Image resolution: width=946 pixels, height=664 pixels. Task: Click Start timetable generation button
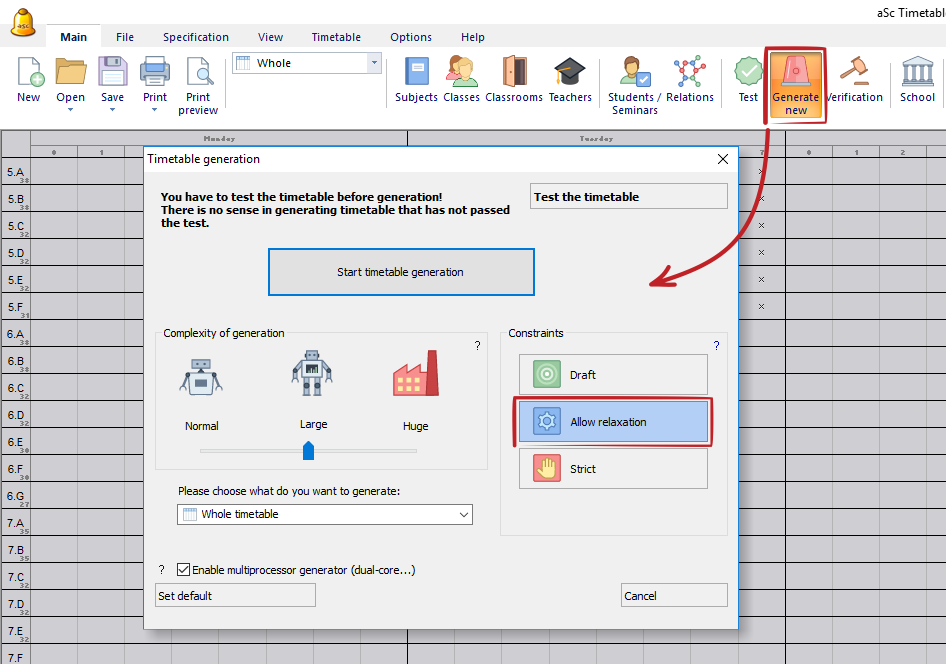click(x=401, y=272)
